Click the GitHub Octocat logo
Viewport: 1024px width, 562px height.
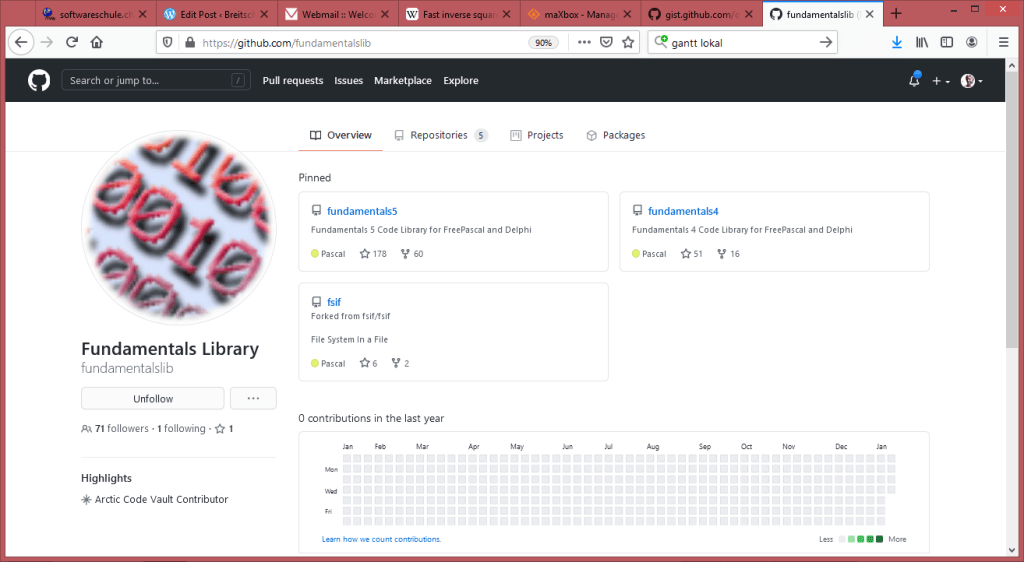coord(39,81)
